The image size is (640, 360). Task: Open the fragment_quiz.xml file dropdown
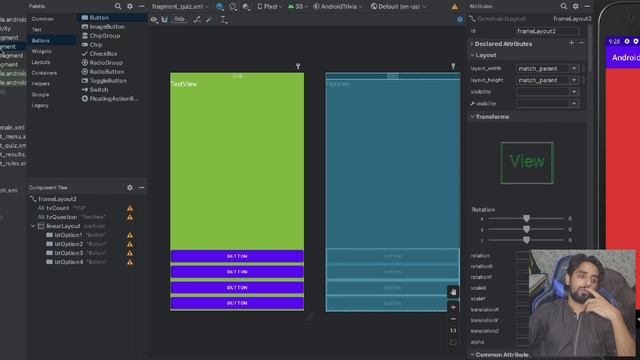click(x=180, y=7)
